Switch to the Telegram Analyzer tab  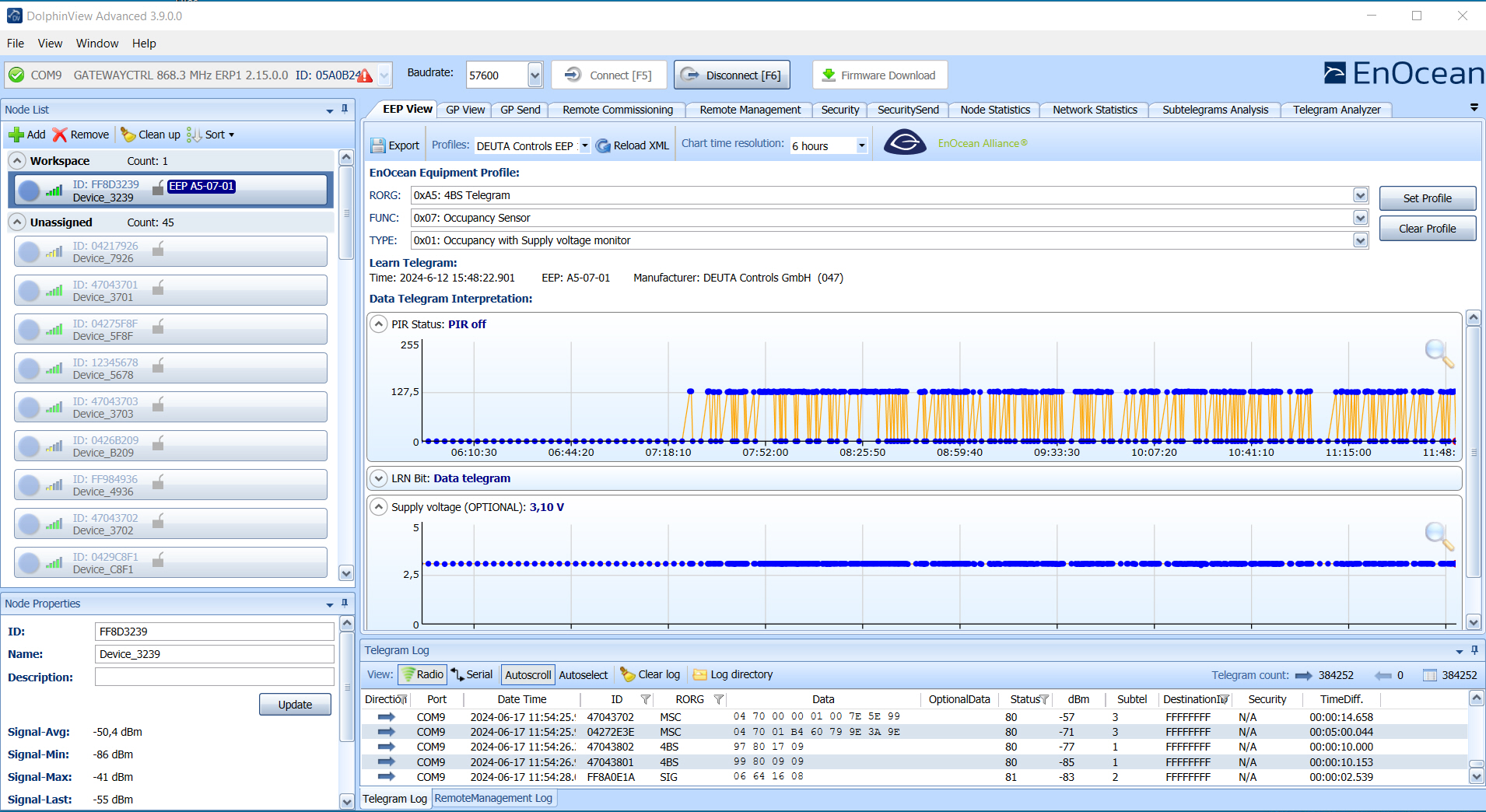(x=1337, y=110)
